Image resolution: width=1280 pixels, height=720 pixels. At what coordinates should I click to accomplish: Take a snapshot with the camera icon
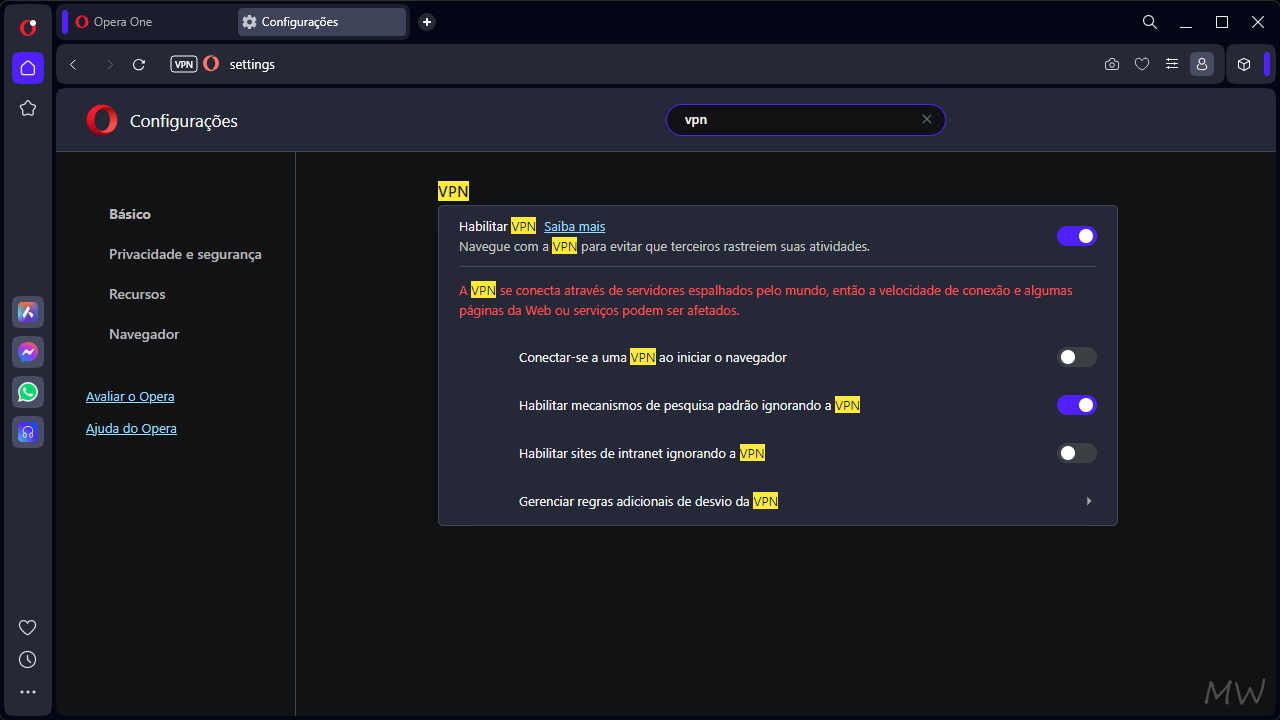pyautogui.click(x=1112, y=64)
